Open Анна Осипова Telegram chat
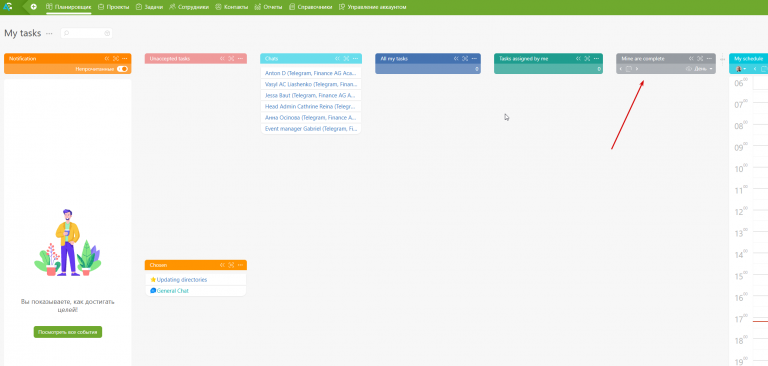 point(311,118)
